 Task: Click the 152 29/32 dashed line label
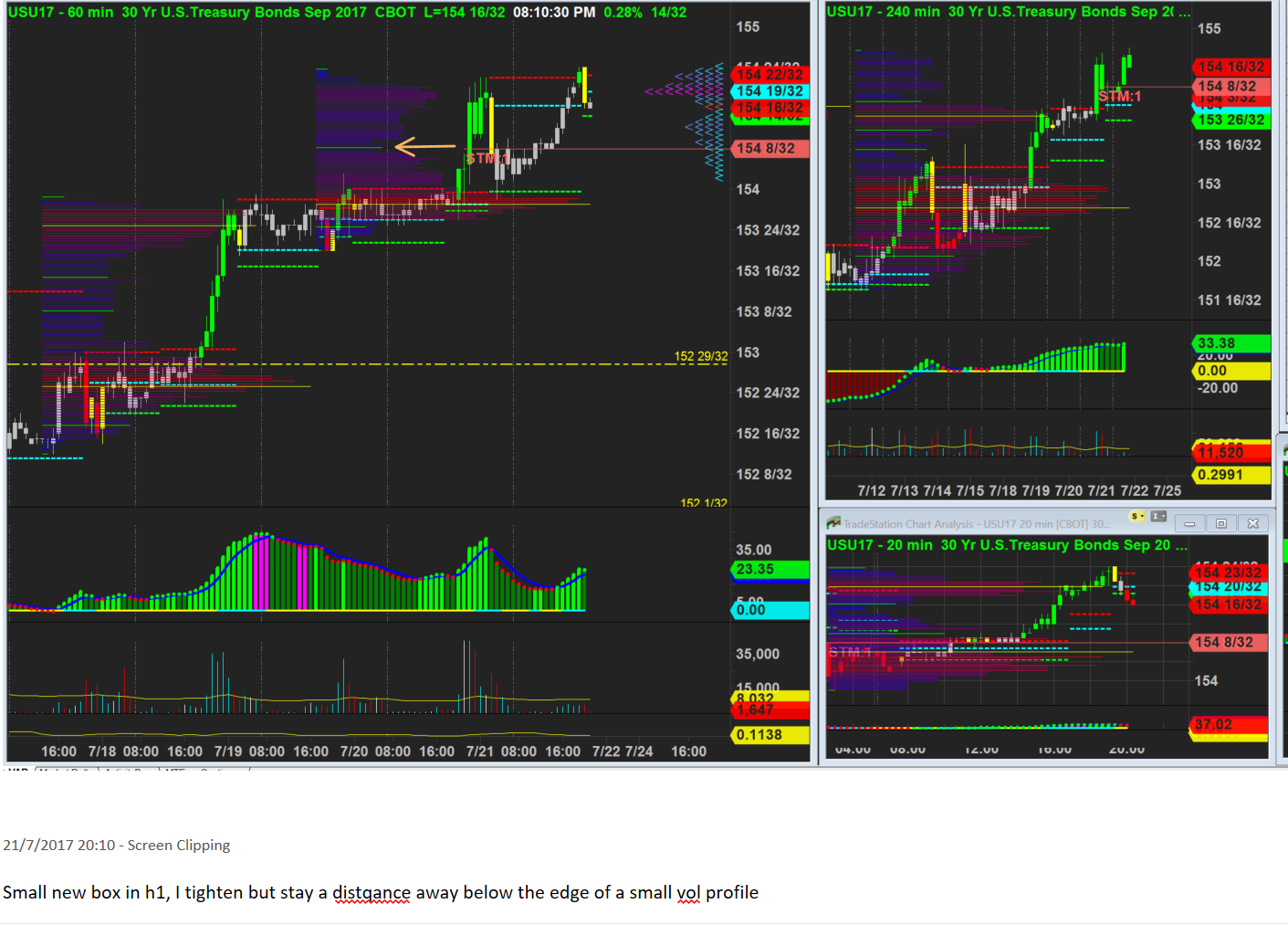pos(701,356)
